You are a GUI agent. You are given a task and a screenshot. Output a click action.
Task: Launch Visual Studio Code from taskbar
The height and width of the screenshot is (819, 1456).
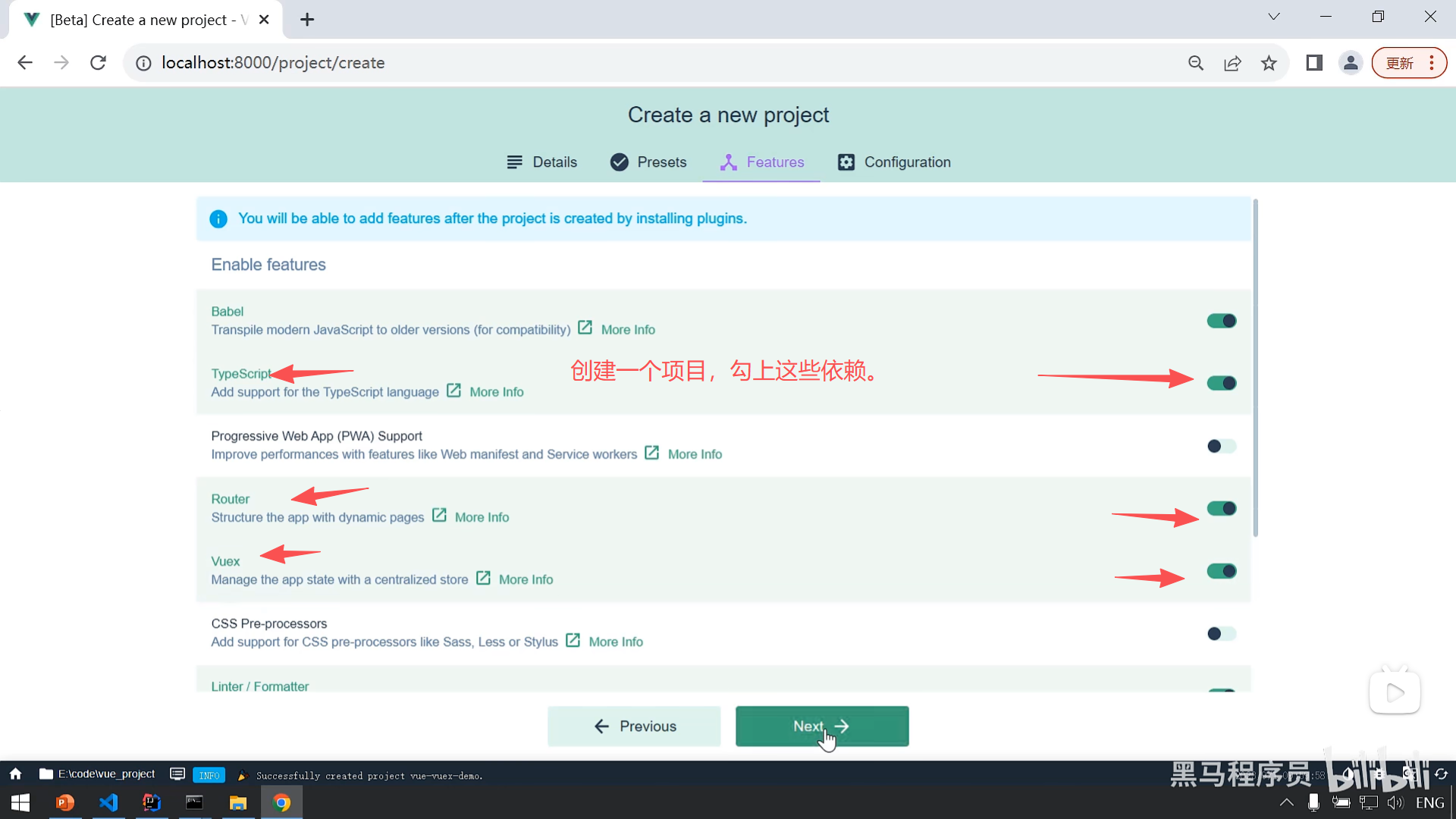coord(108,802)
